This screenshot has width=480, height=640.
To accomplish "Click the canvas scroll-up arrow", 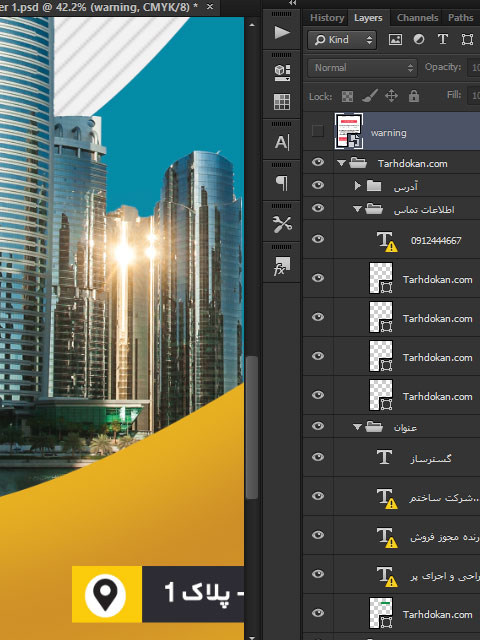I will coord(252,25).
